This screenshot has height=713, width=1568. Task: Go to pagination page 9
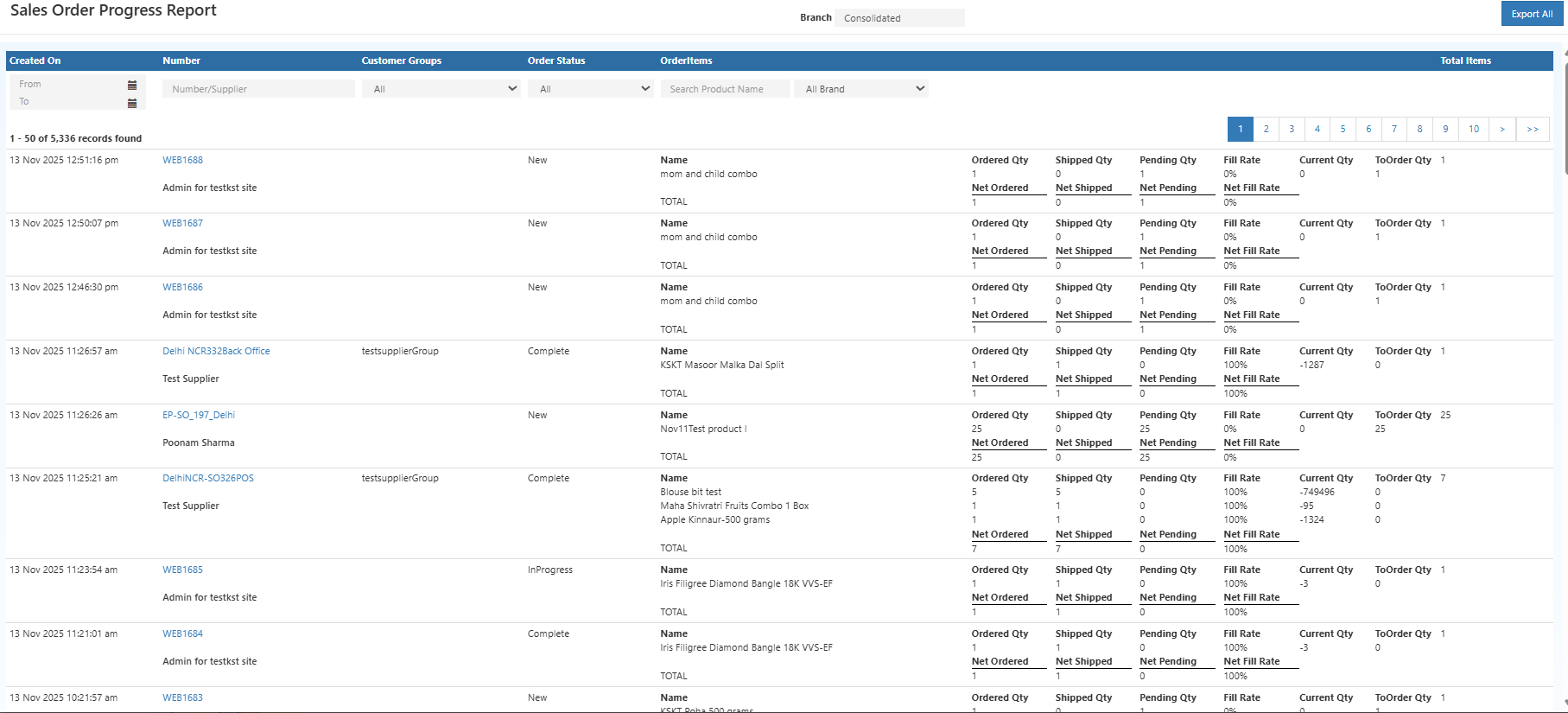pyautogui.click(x=1445, y=129)
